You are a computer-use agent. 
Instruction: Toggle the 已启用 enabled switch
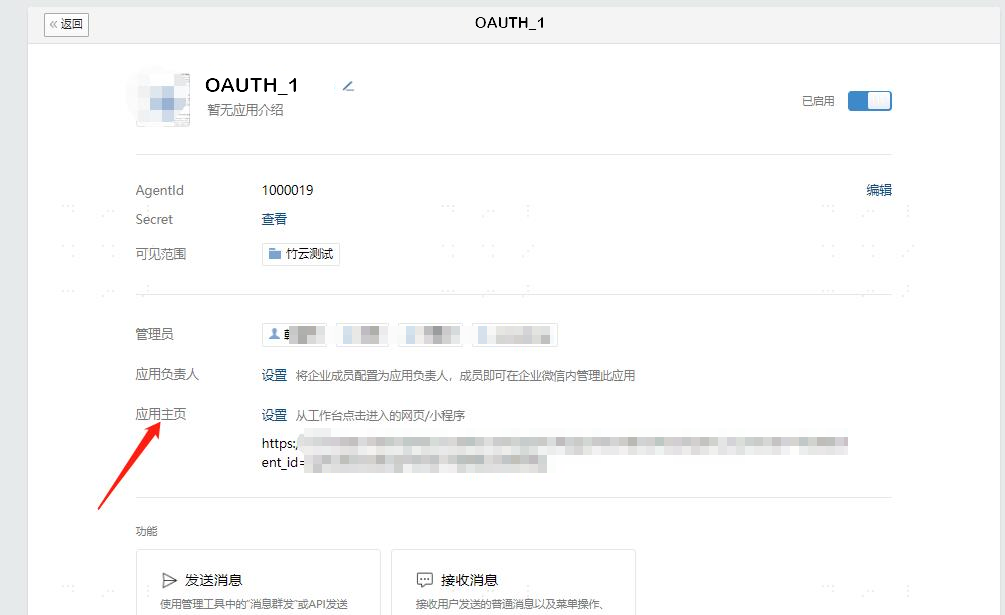coord(869,101)
